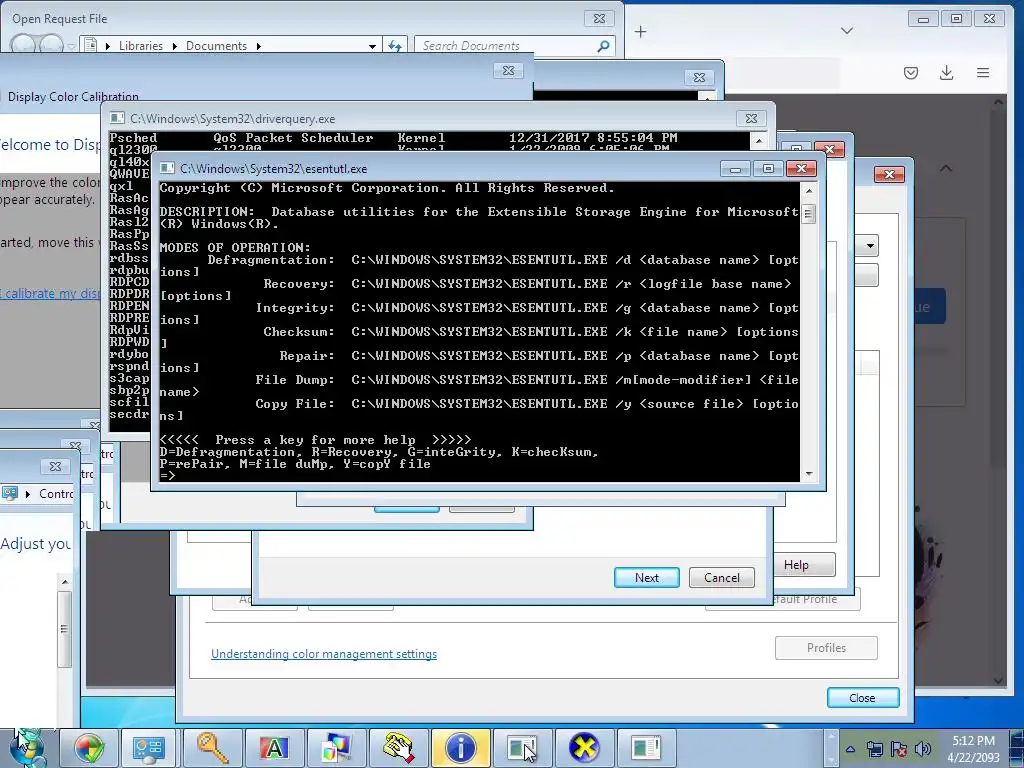The height and width of the screenshot is (768, 1024).
Task: Show hidden system tray icons
Action: point(850,749)
